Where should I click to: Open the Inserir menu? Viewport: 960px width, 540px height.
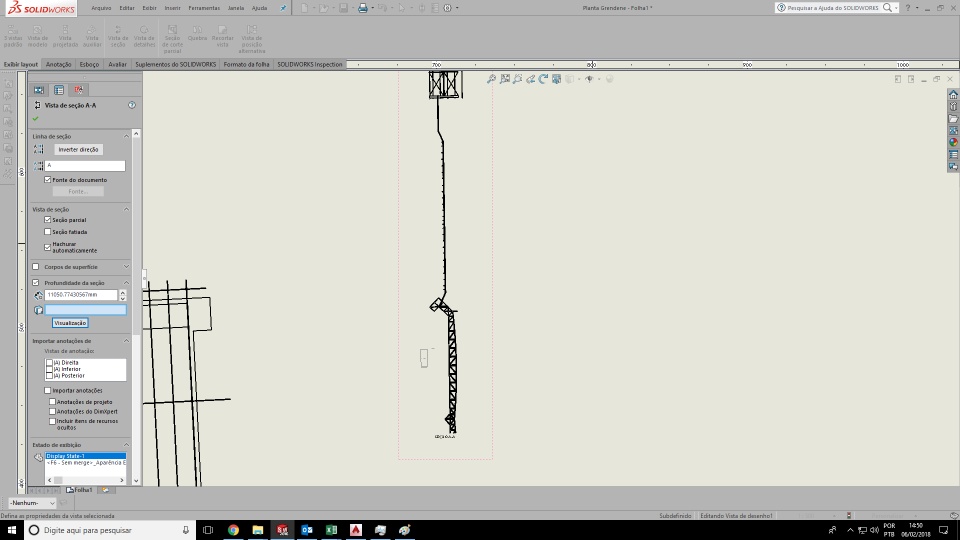172,8
